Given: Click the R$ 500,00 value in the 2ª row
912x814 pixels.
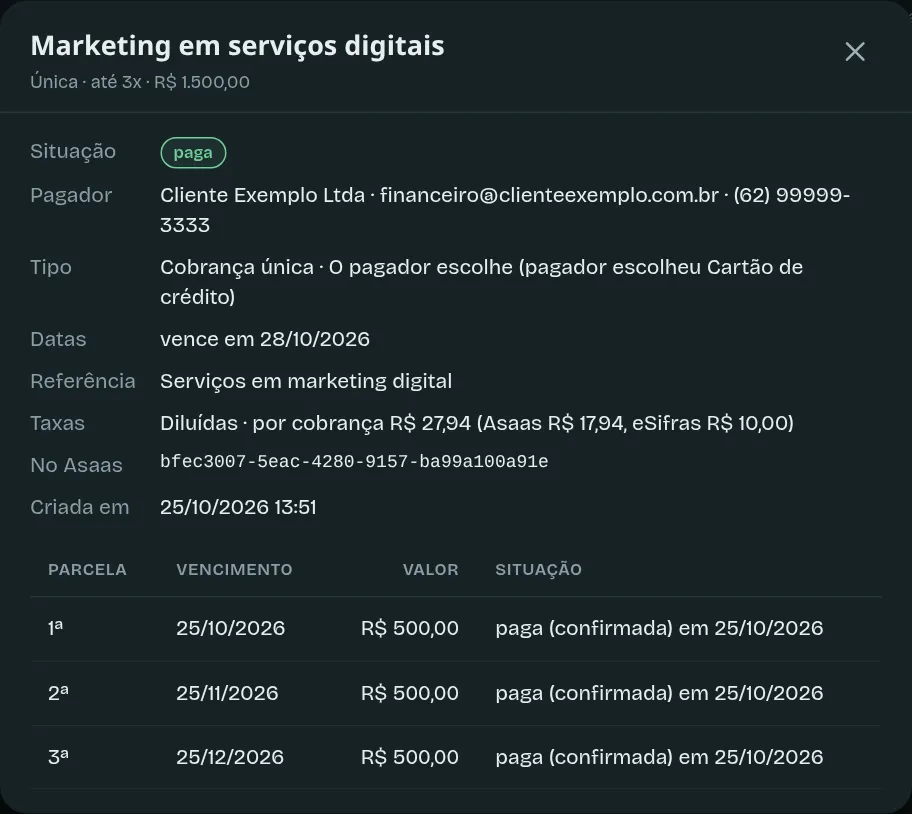Looking at the screenshot, I should tap(409, 693).
